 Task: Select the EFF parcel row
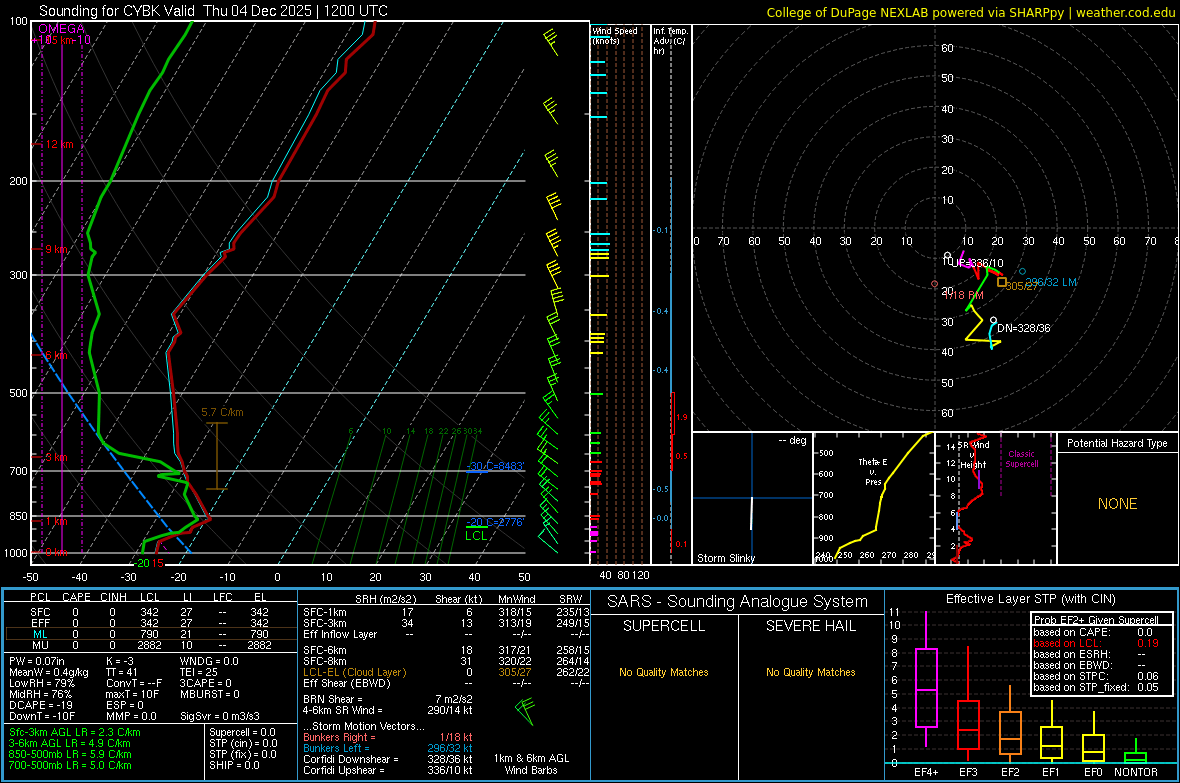[x=149, y=623]
